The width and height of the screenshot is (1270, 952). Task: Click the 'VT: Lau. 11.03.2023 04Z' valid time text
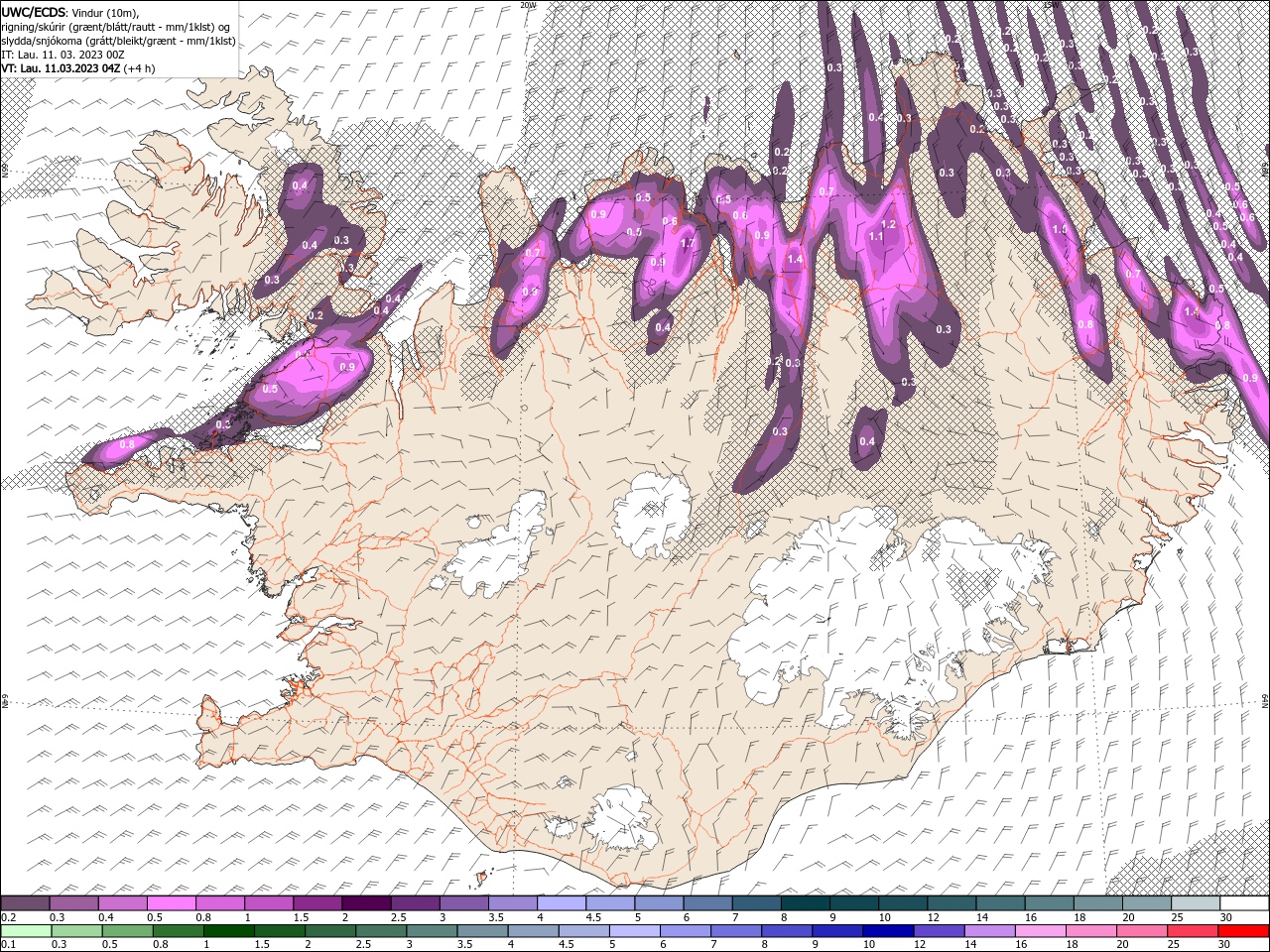62,67
